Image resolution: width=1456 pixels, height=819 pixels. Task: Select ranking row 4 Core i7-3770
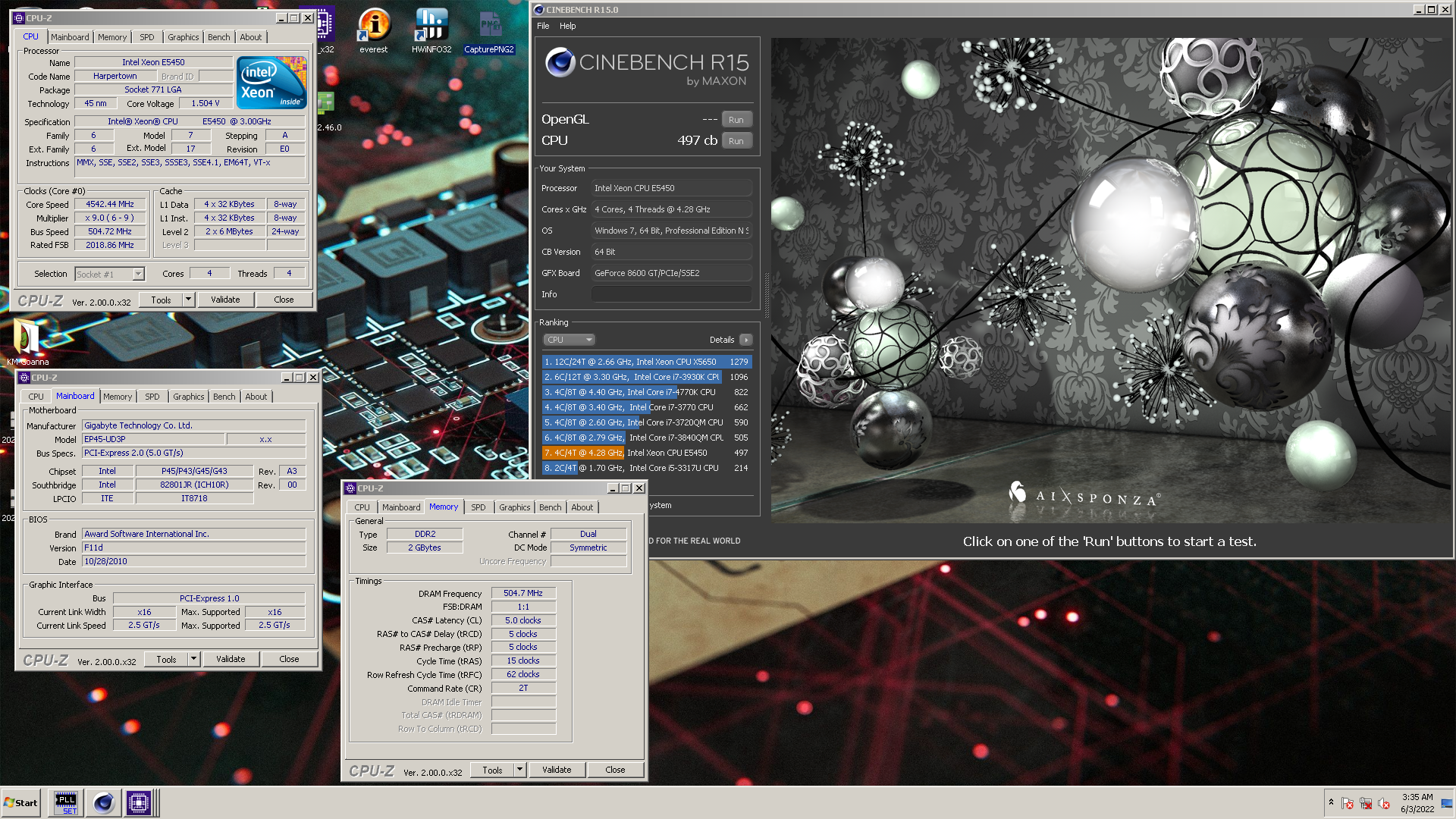point(647,407)
